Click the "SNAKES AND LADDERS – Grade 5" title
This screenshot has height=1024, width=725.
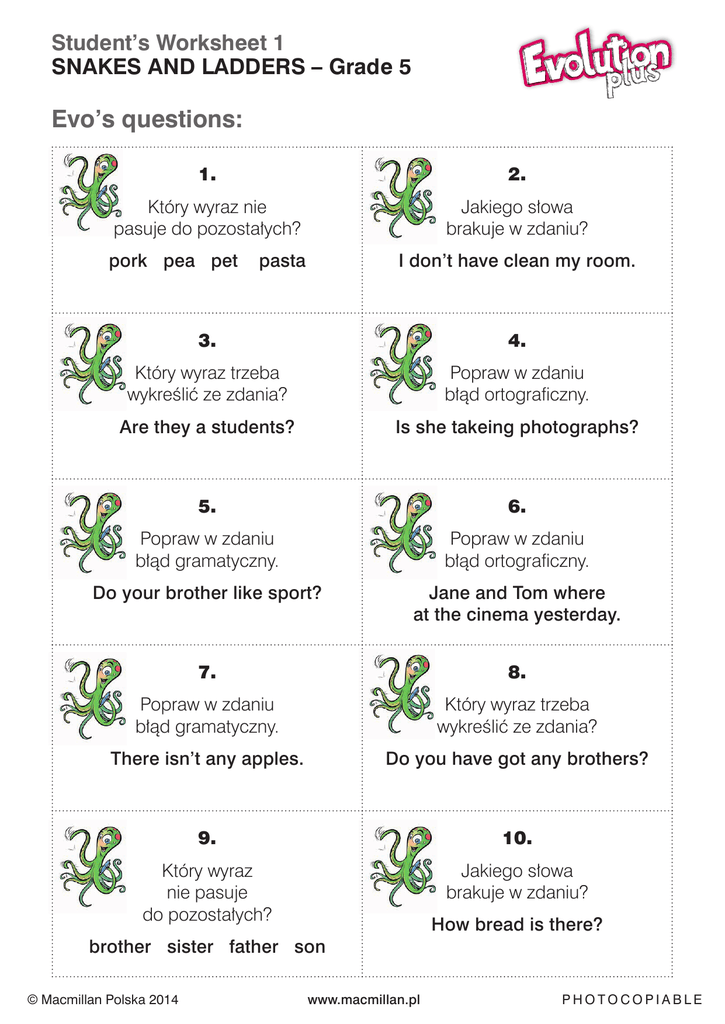click(231, 68)
